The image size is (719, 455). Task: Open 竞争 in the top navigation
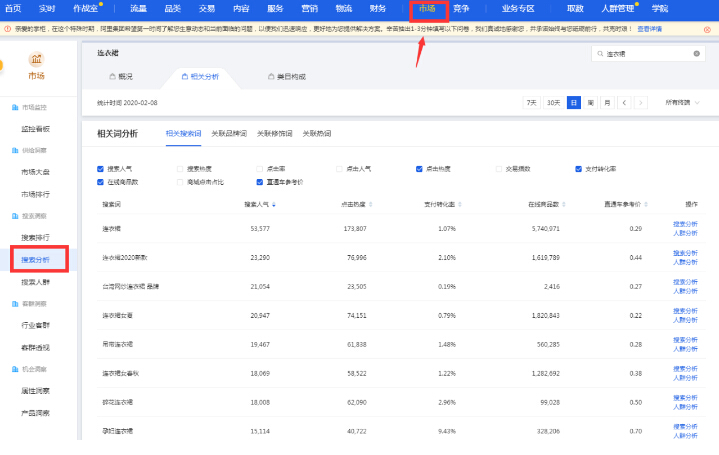coord(461,8)
